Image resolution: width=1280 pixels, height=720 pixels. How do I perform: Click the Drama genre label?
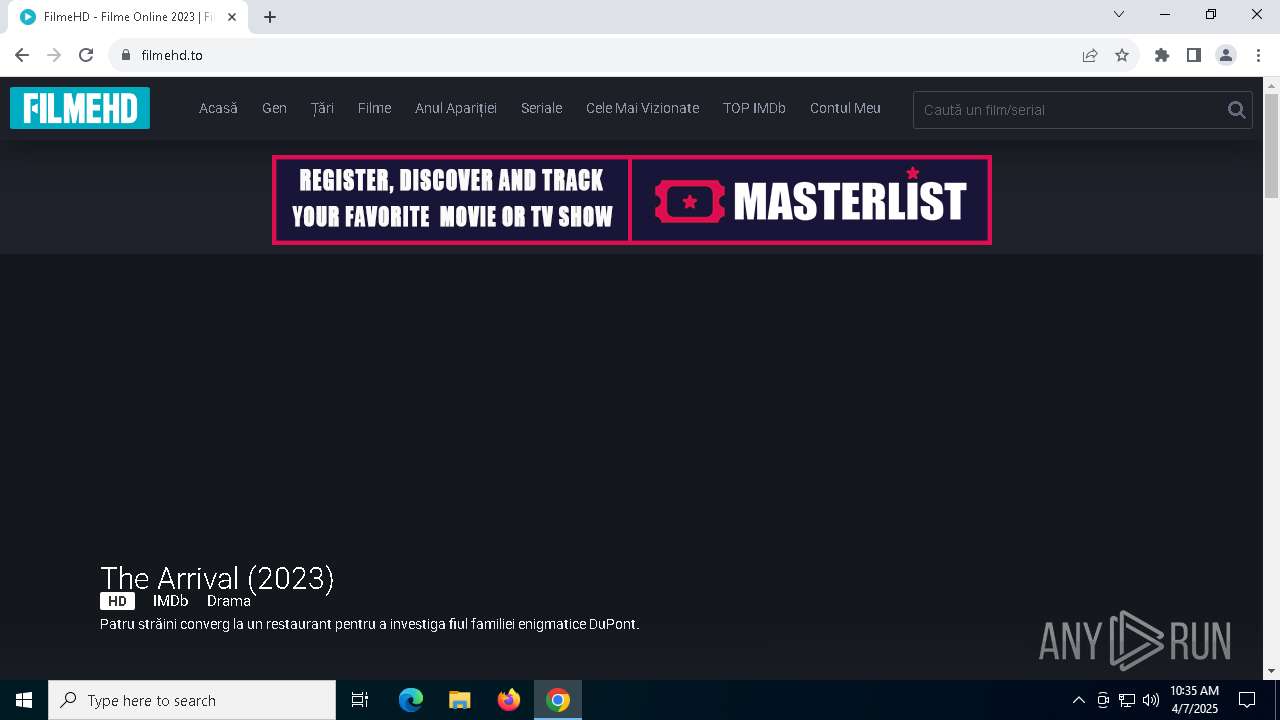coord(228,601)
